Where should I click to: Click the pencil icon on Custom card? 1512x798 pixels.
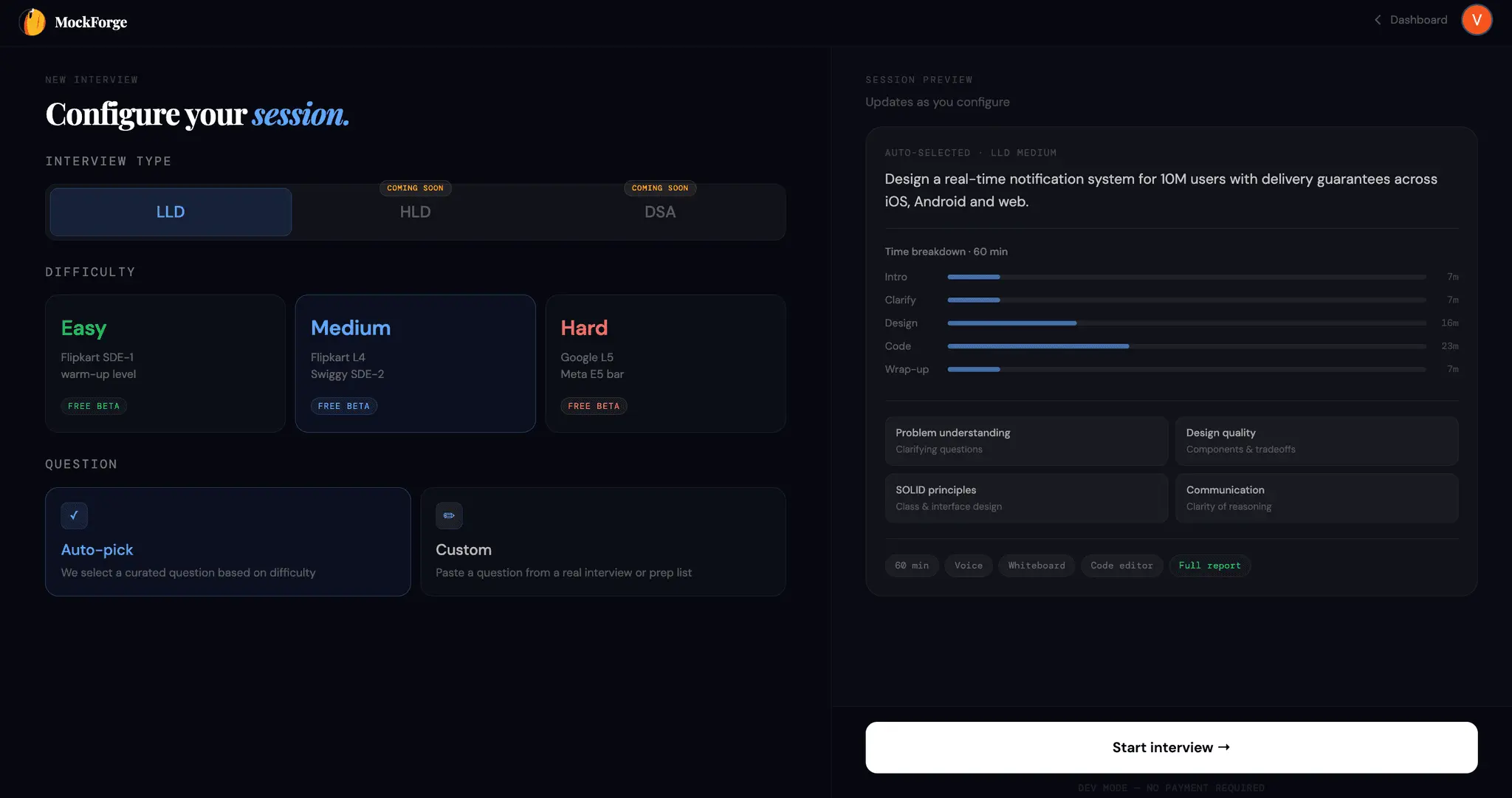449,515
